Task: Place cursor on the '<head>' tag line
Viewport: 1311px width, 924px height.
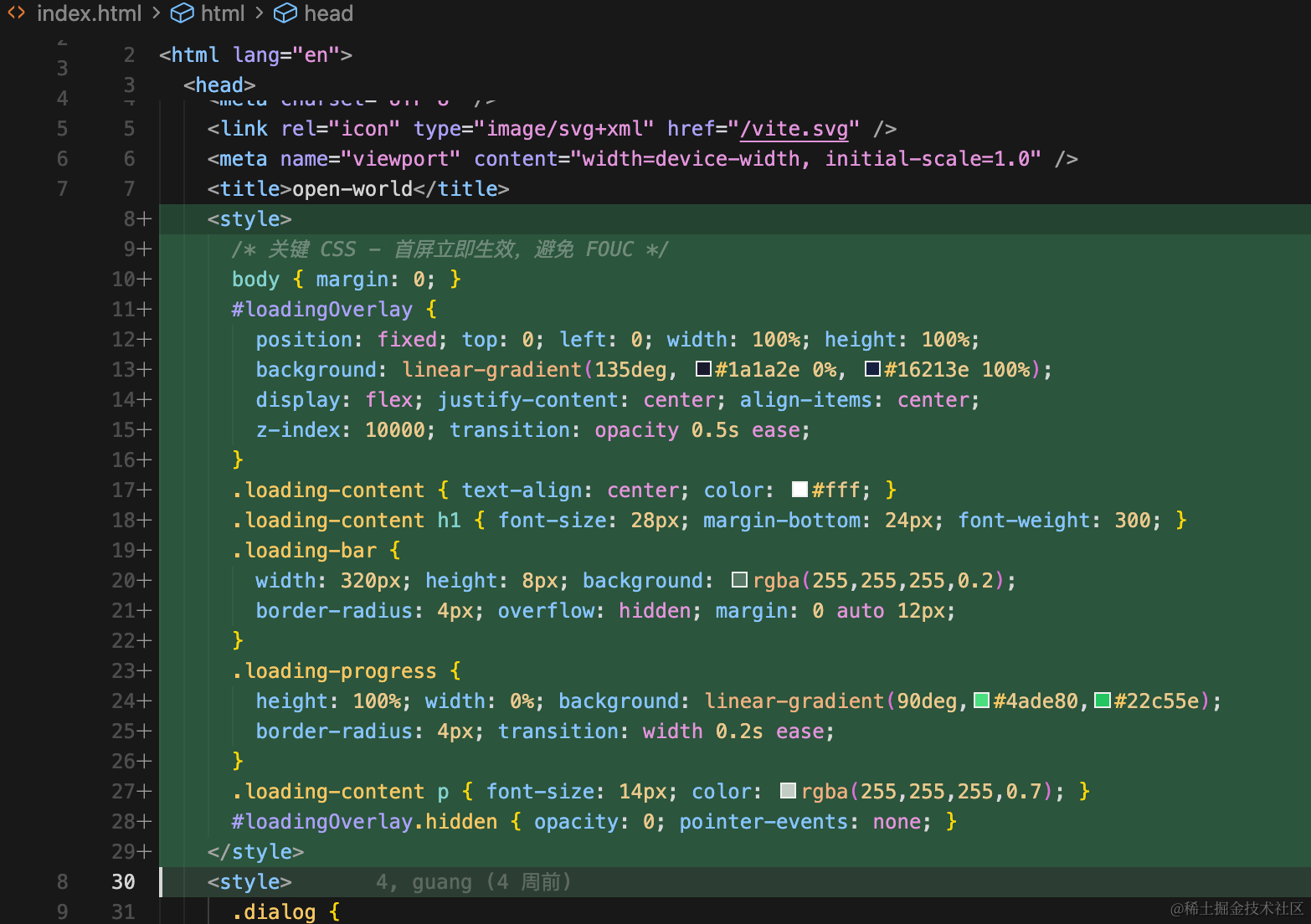Action: [x=219, y=85]
